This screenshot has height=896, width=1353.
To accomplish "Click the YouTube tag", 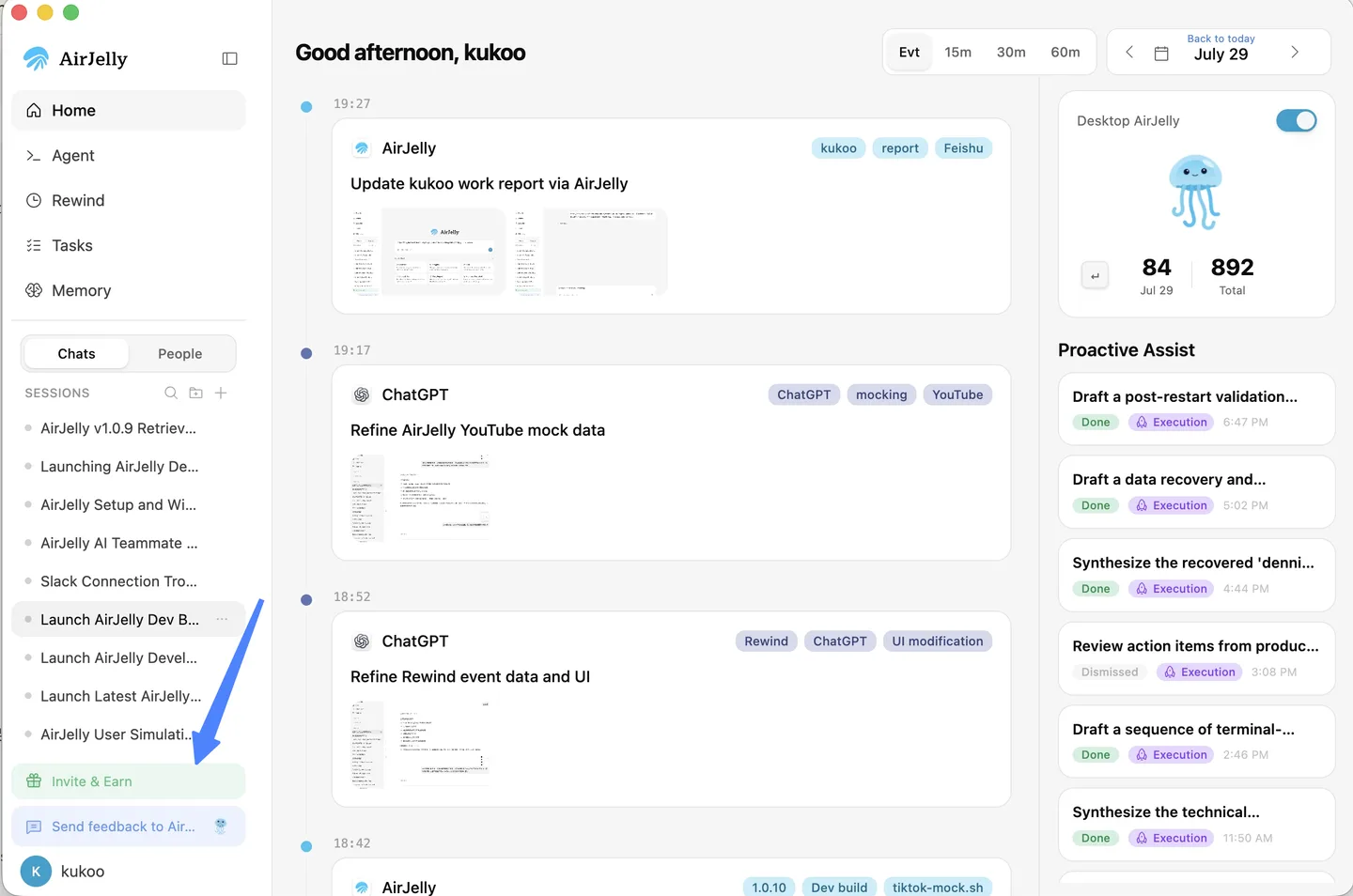I will pos(957,395).
